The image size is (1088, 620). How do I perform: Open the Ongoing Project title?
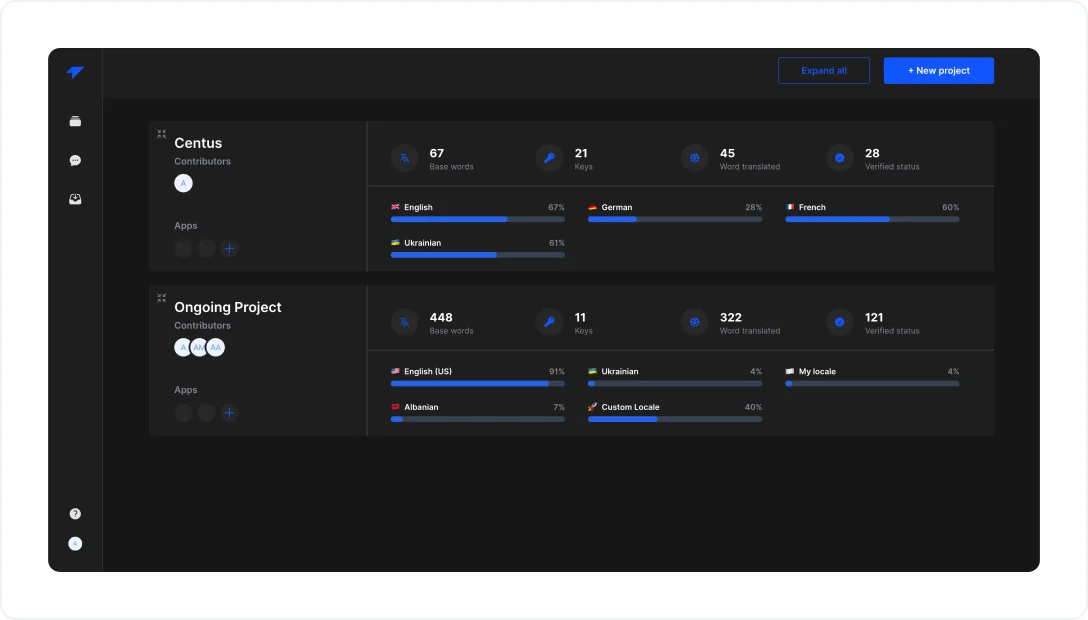[227, 307]
